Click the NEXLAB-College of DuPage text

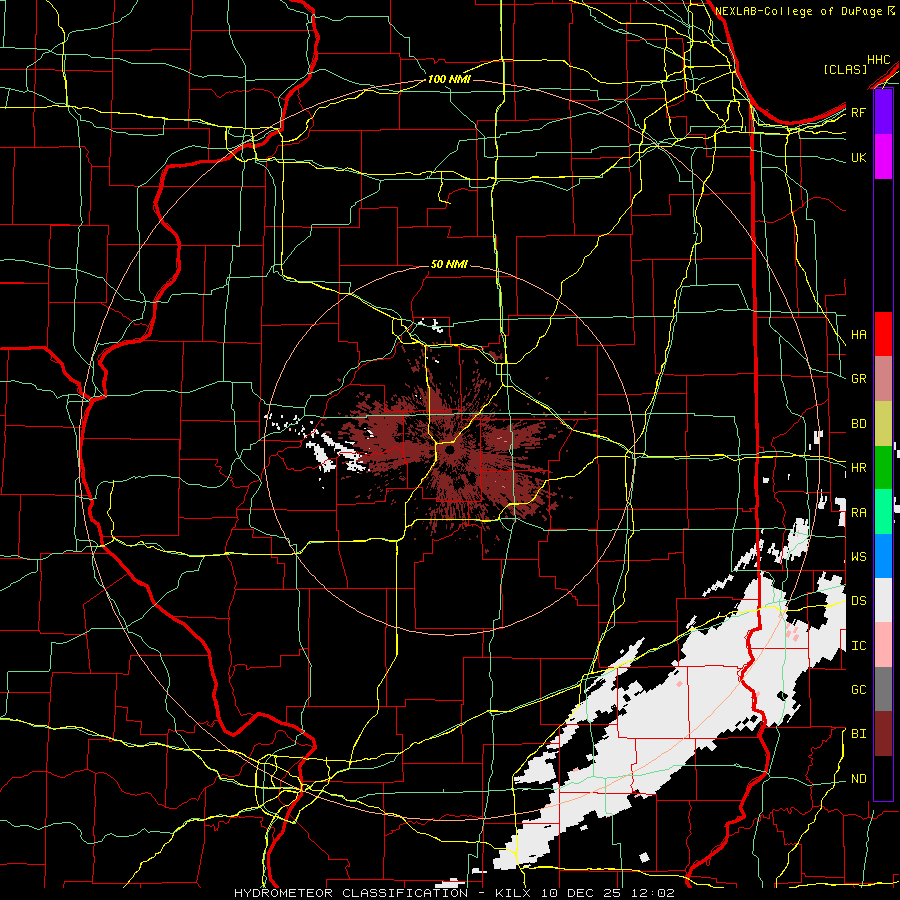(800, 11)
